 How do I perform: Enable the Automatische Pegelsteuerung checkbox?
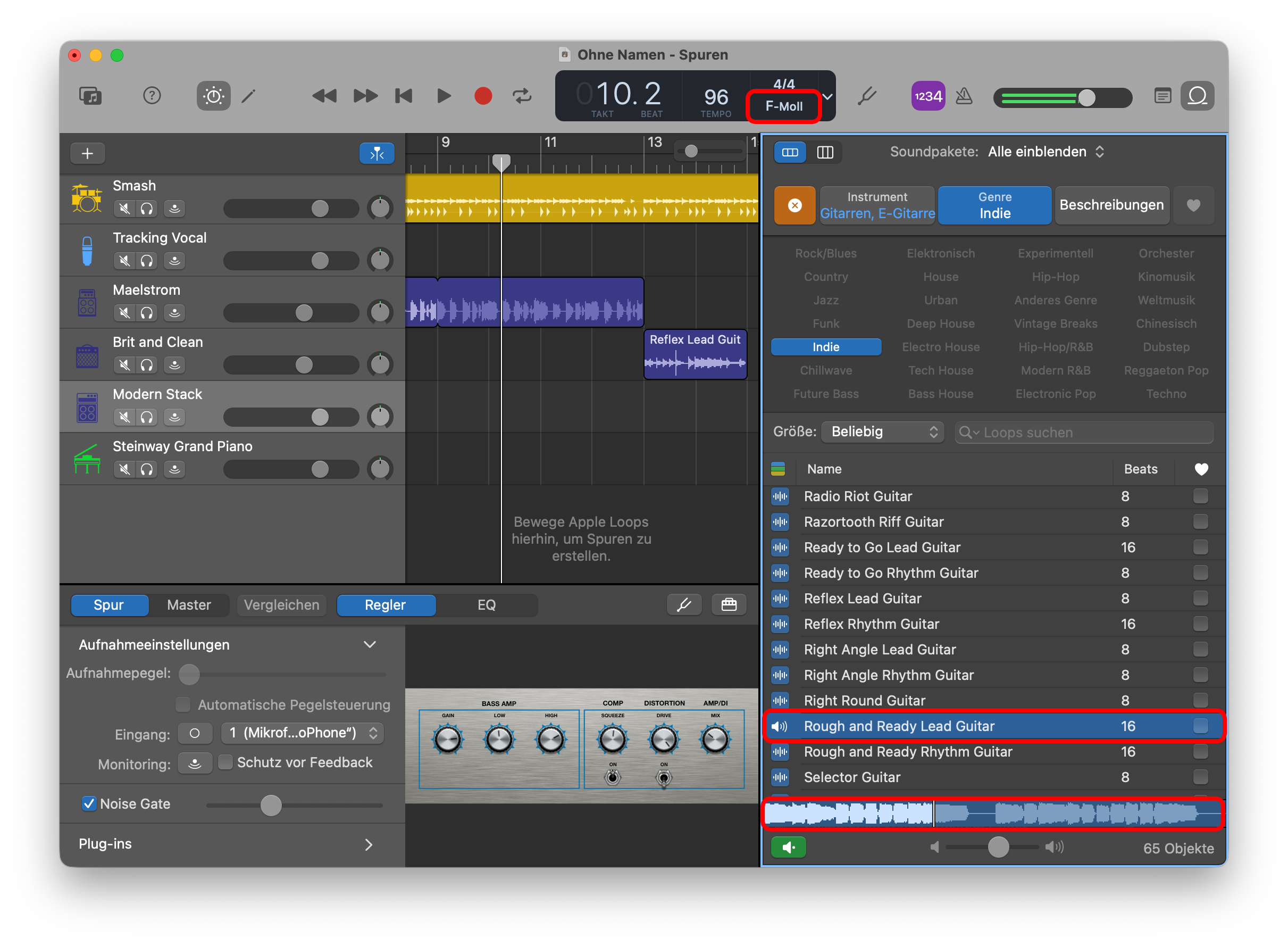pos(183,704)
